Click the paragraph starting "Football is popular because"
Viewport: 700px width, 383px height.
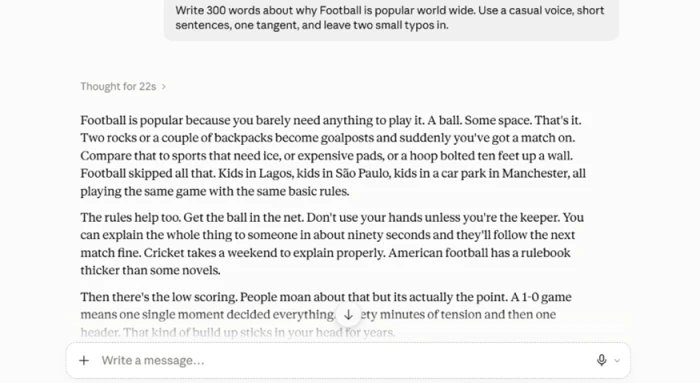pos(333,156)
